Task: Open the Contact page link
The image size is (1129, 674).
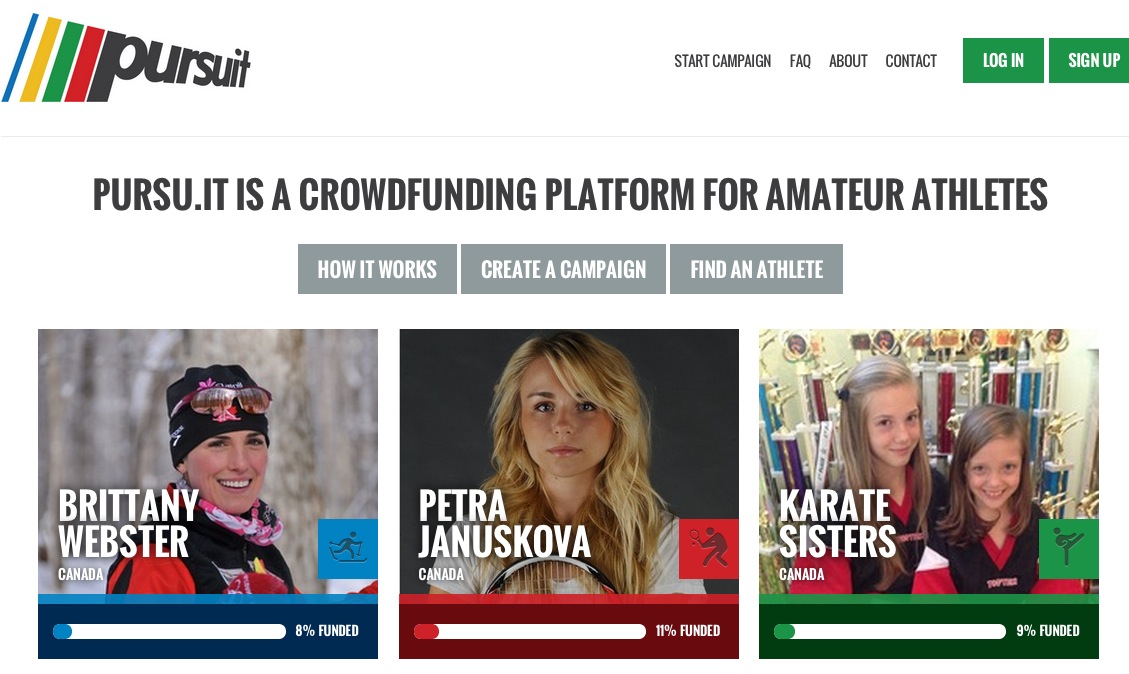Action: (911, 61)
